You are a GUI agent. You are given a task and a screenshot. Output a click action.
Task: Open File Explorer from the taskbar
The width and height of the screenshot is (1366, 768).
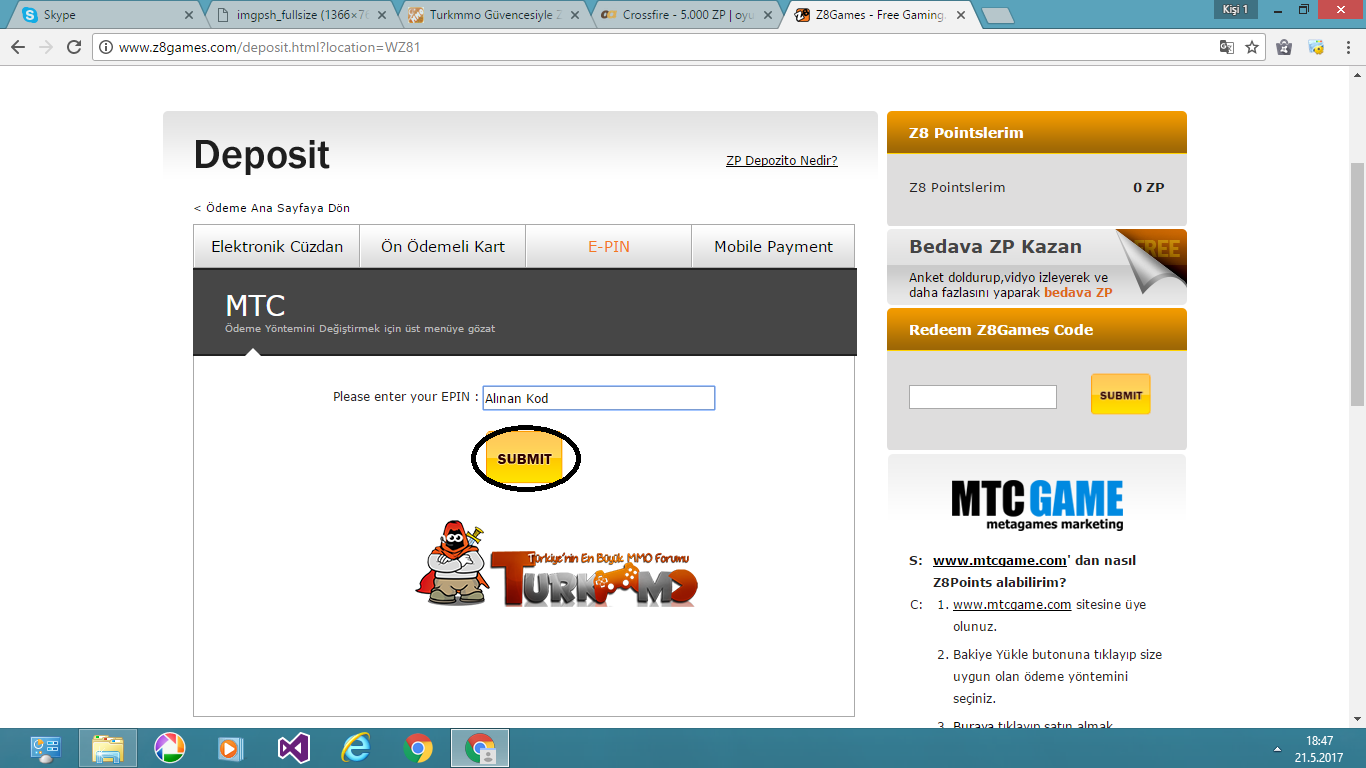pos(107,748)
